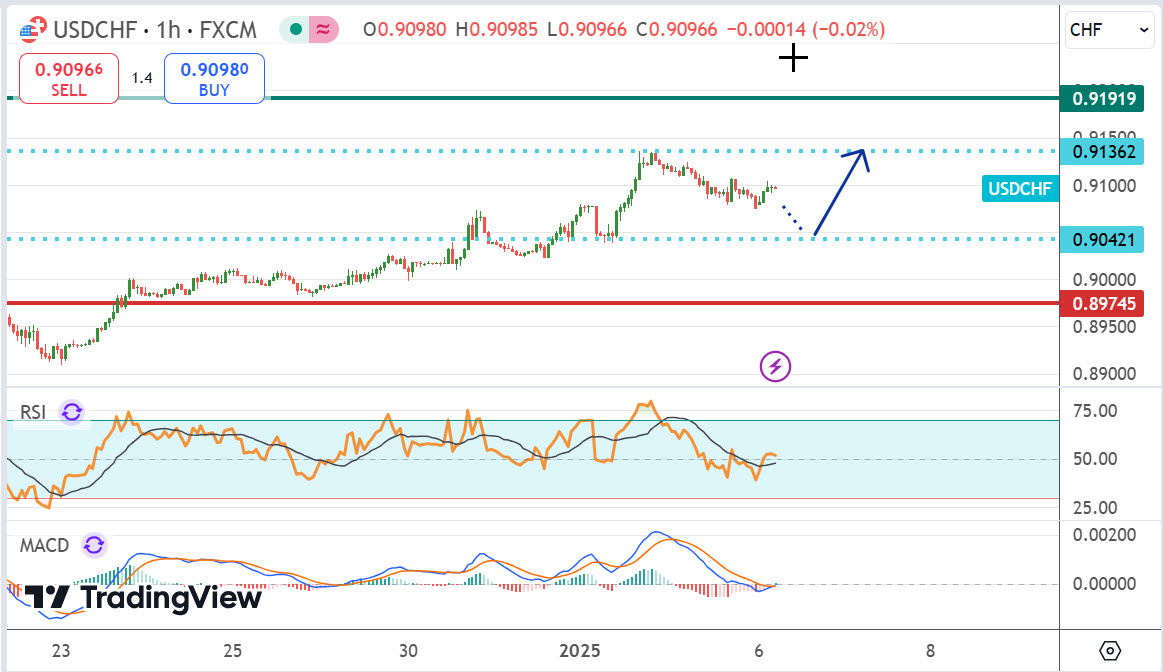This screenshot has height=672, width=1163.
Task: Click the 2025 date axis label
Action: (x=579, y=651)
